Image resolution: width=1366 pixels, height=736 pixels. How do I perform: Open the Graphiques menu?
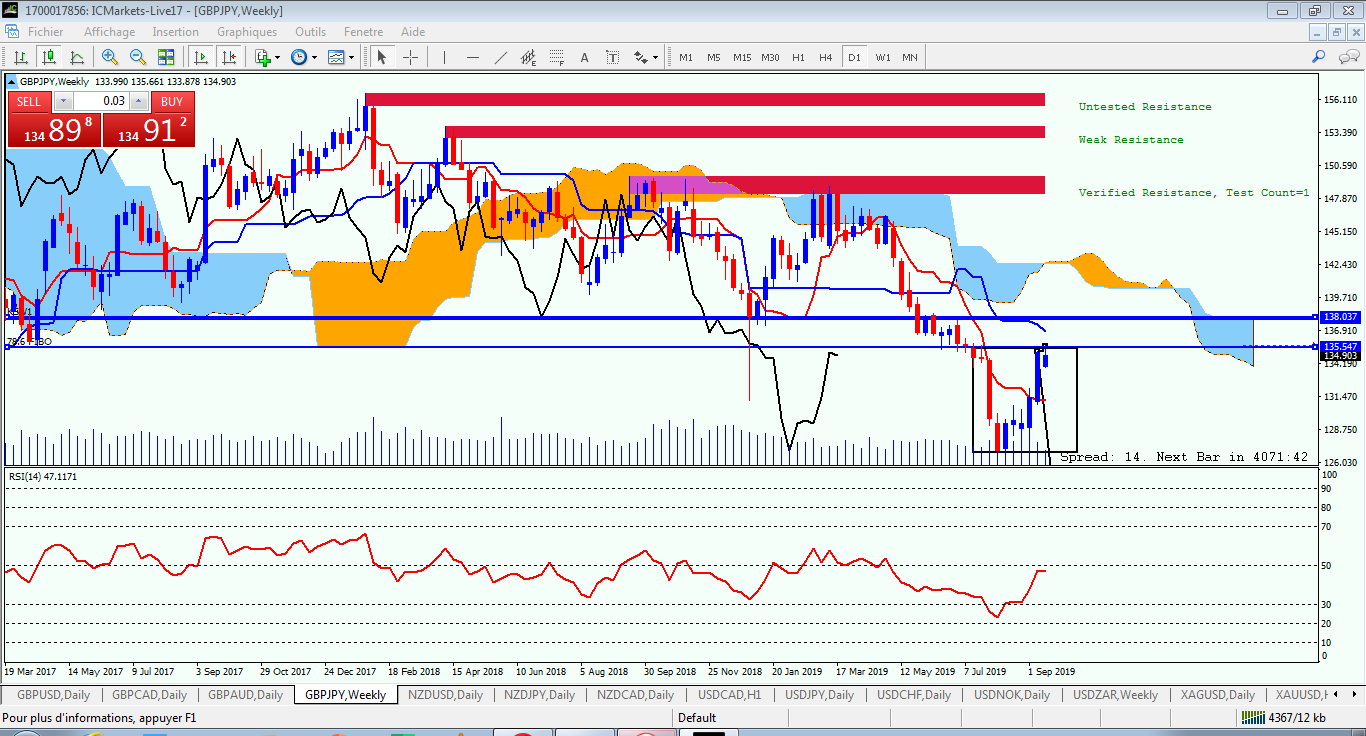247,32
